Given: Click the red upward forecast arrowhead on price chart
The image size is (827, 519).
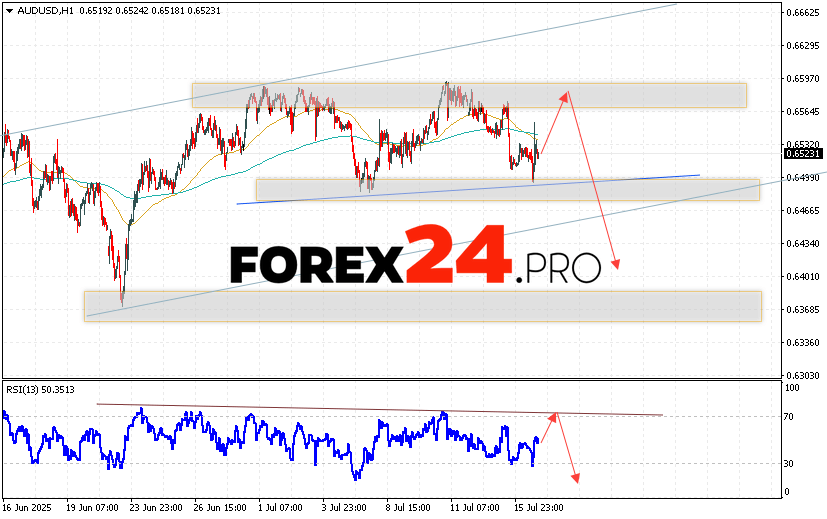Looking at the screenshot, I should click(567, 94).
